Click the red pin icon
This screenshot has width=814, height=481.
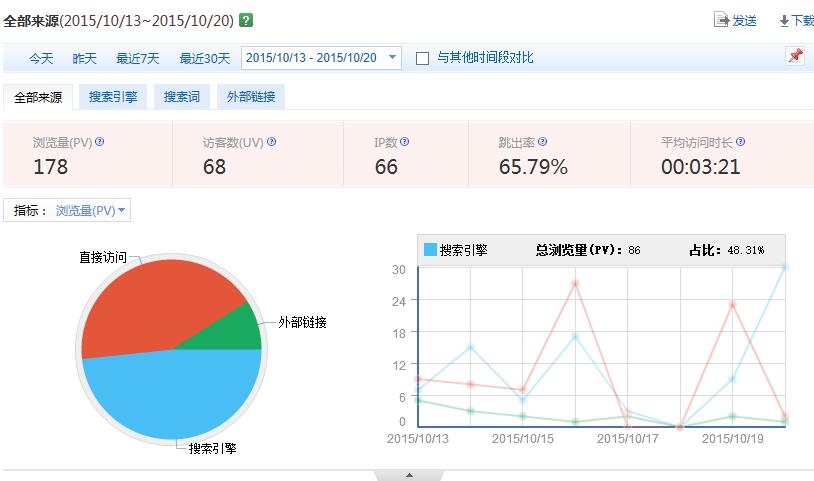point(795,57)
